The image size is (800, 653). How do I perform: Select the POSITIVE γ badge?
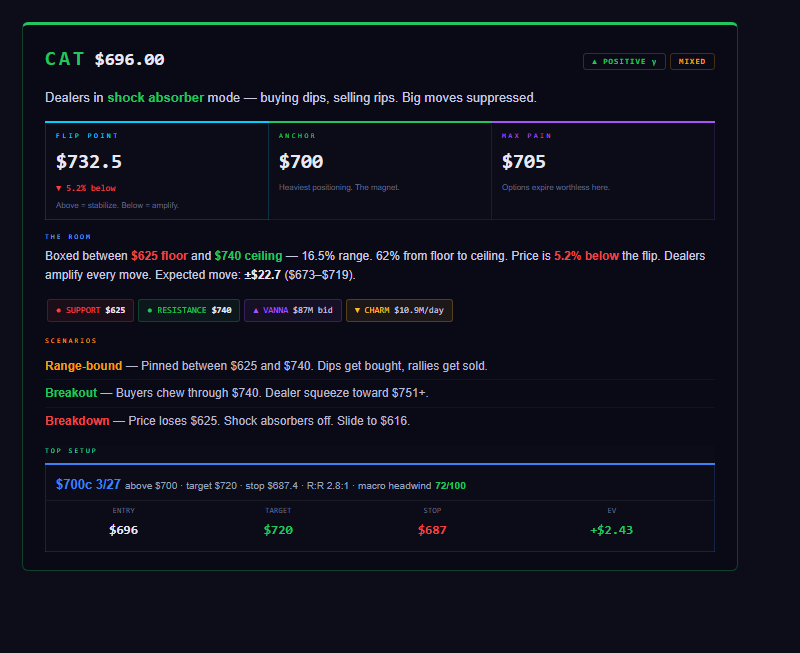pyautogui.click(x=624, y=61)
